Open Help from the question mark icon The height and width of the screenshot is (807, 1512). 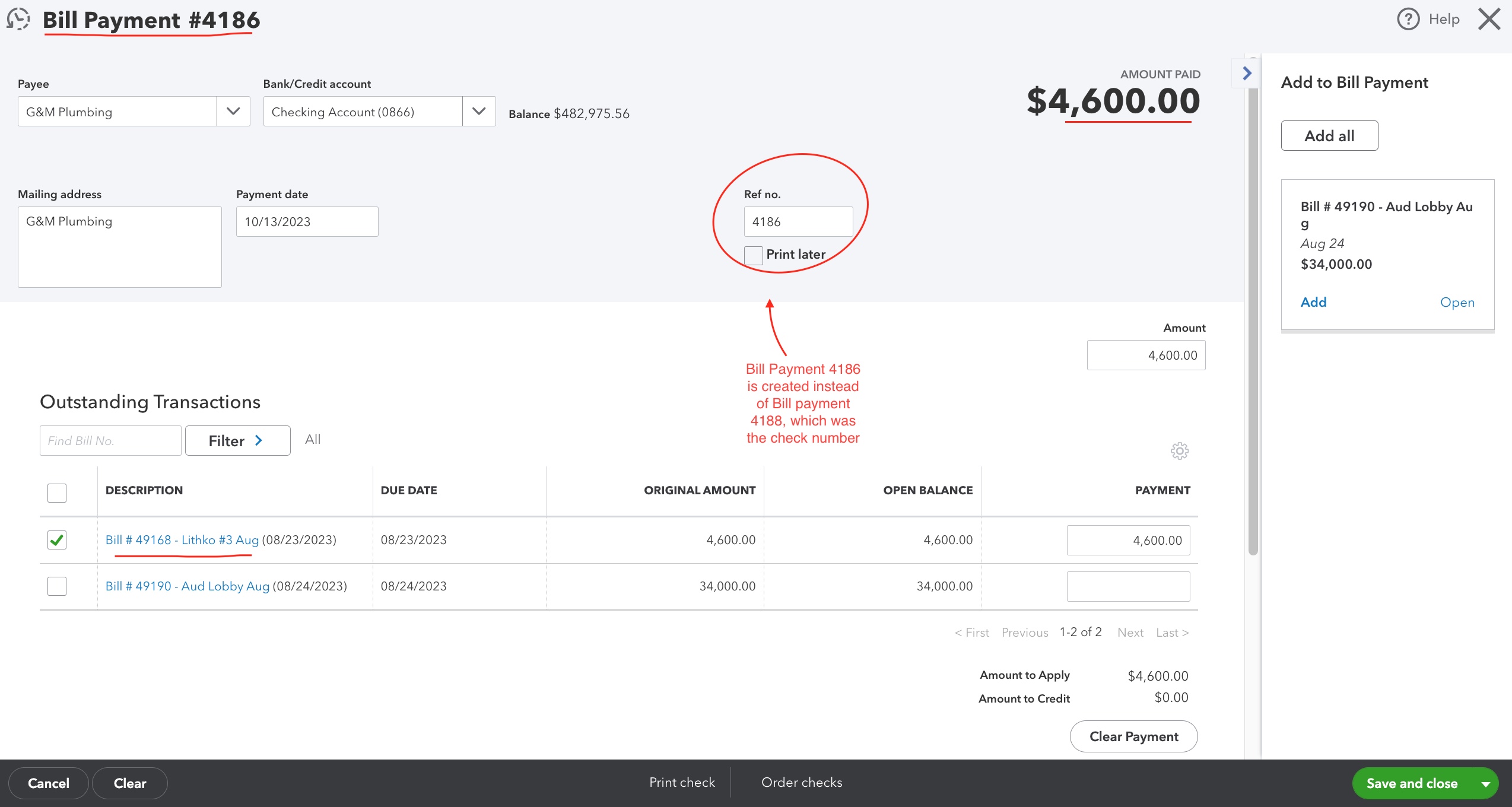coord(1408,18)
